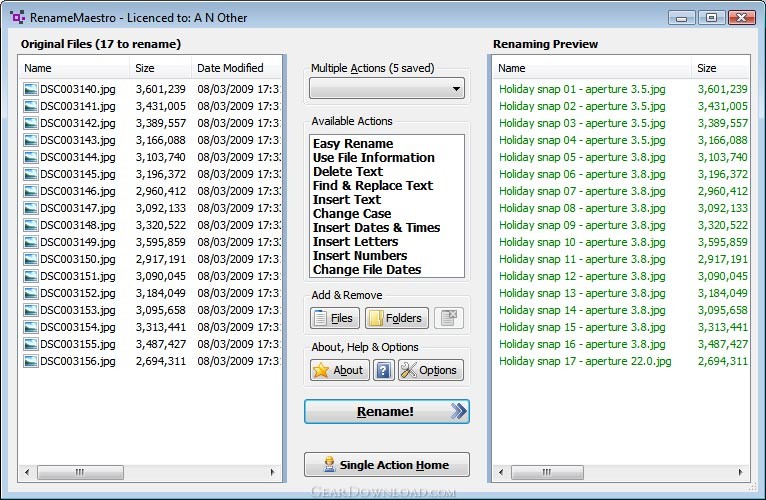Click the RenameMaestro app icon in title bar
The image size is (766, 500).
pos(18,18)
